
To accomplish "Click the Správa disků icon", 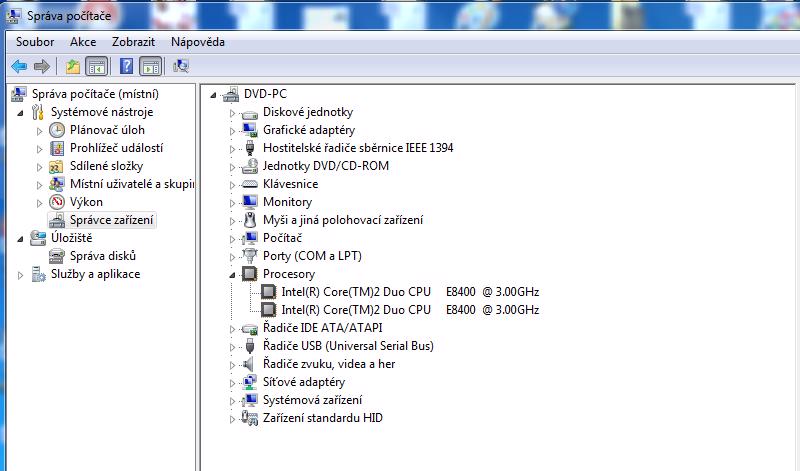I will [x=57, y=256].
